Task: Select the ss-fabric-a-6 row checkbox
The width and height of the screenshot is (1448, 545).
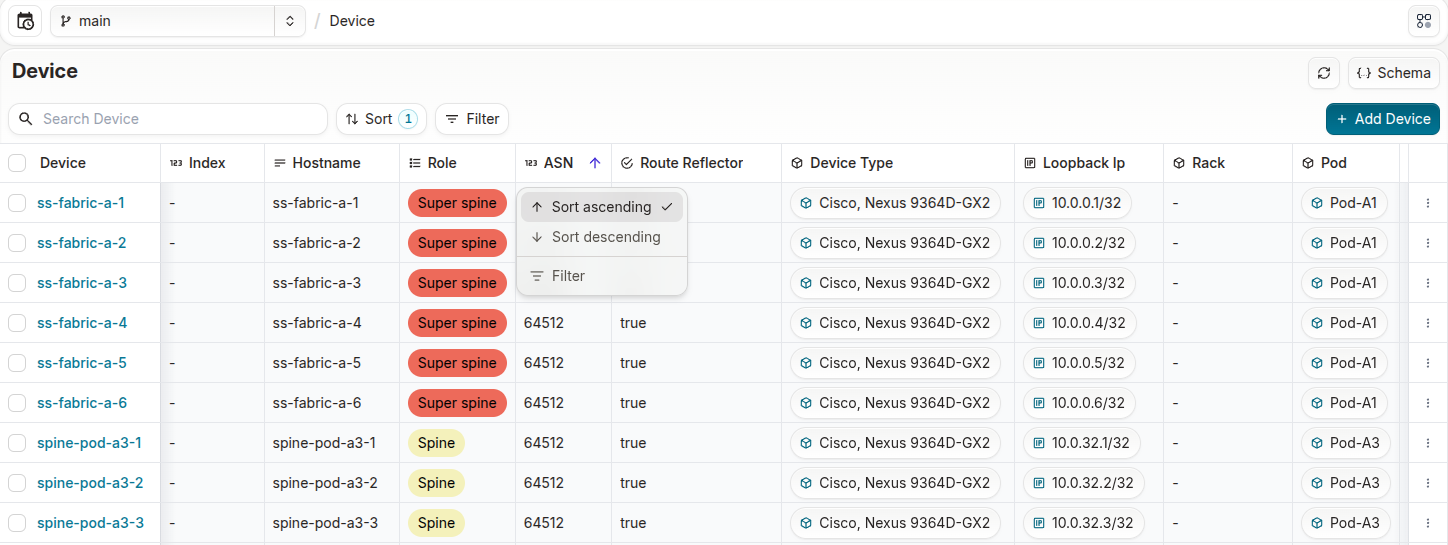Action: (x=17, y=403)
